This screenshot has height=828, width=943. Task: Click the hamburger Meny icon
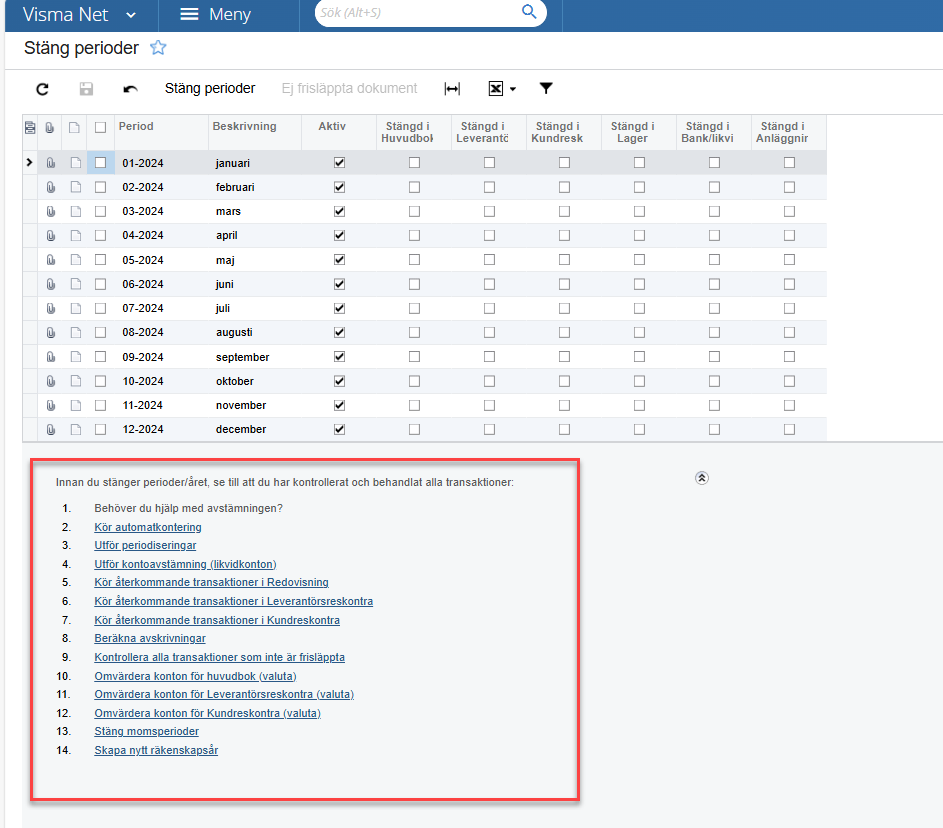190,15
